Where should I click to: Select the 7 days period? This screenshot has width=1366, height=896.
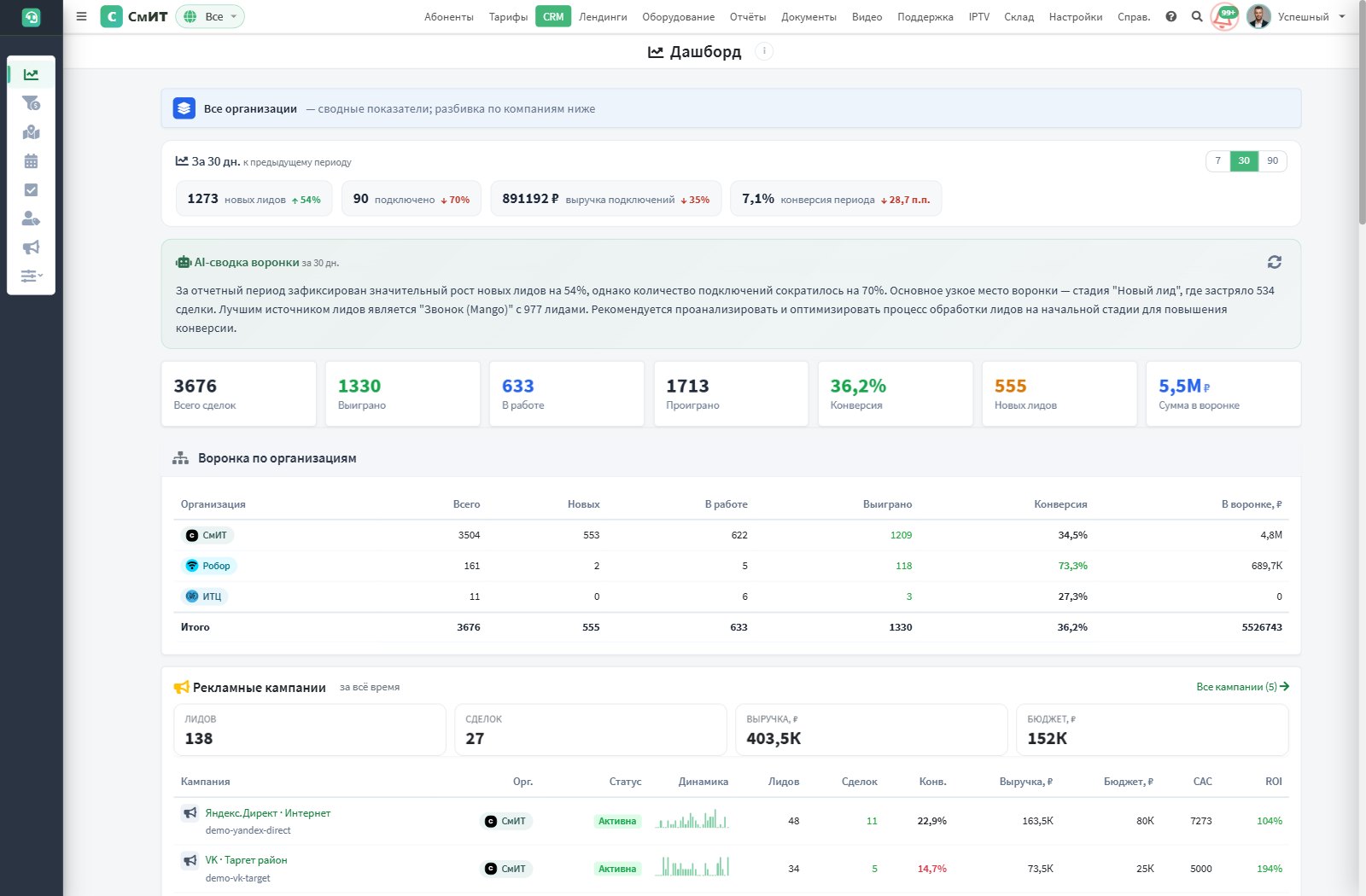pos(1217,160)
